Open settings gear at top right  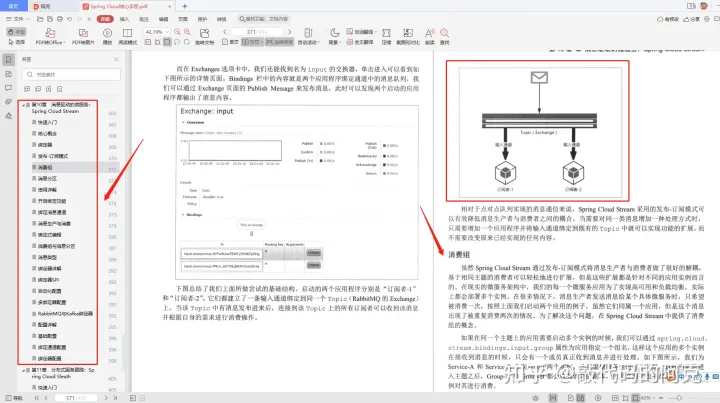707,19
